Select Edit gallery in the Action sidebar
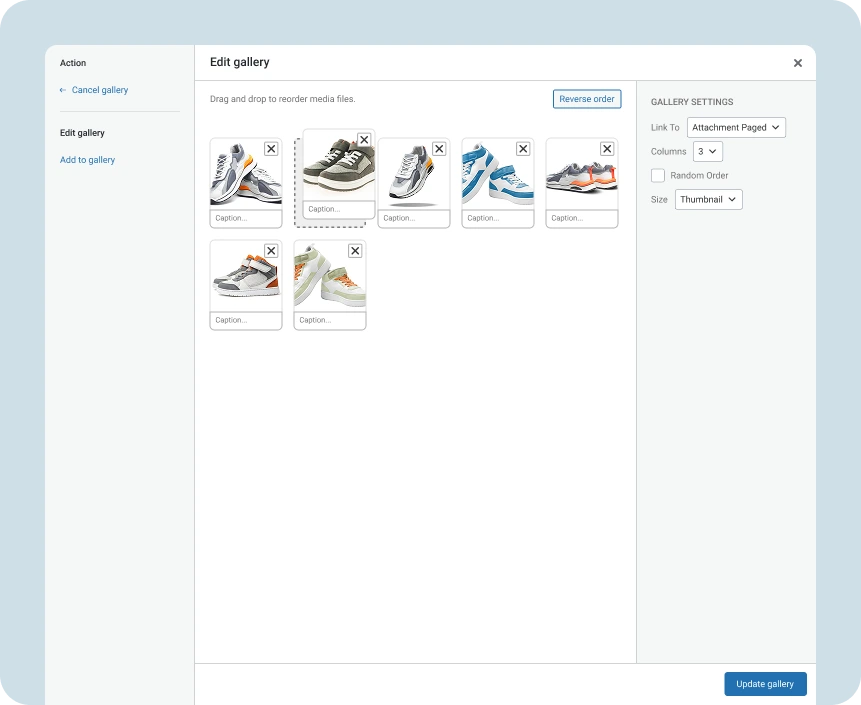Image resolution: width=861 pixels, height=705 pixels. [x=82, y=133]
